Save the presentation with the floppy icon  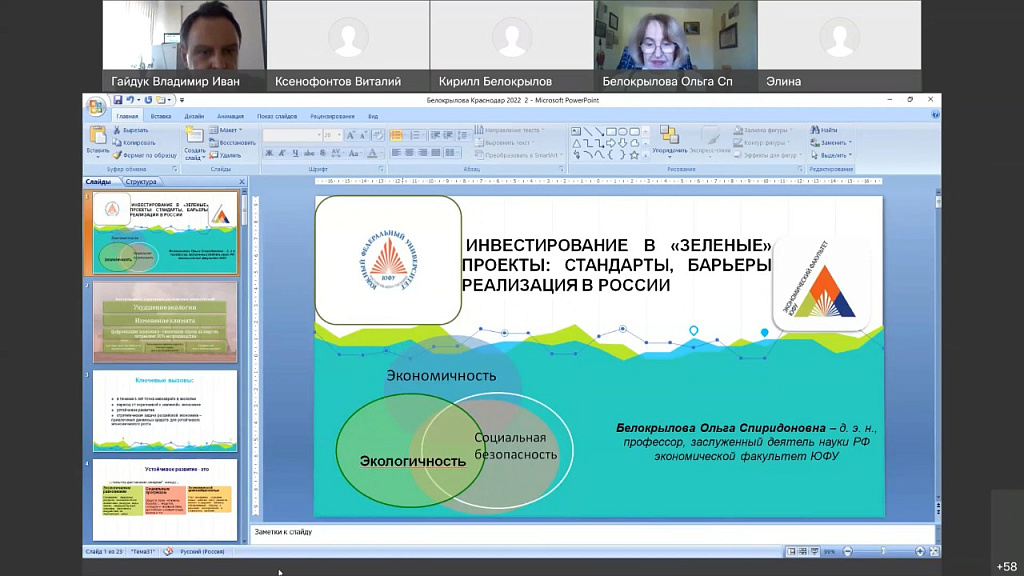pos(118,100)
